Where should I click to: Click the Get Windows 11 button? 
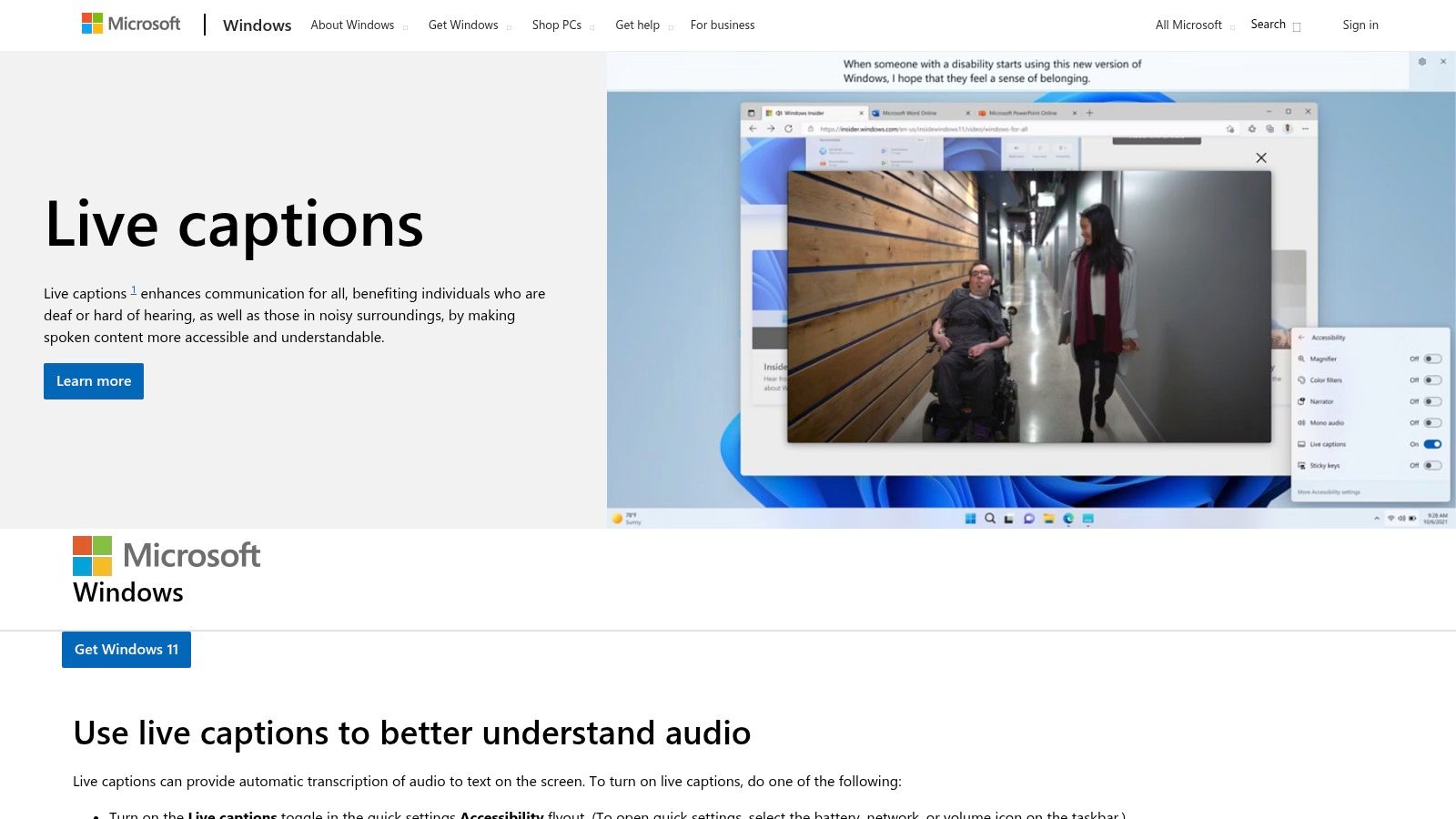pyautogui.click(x=126, y=650)
